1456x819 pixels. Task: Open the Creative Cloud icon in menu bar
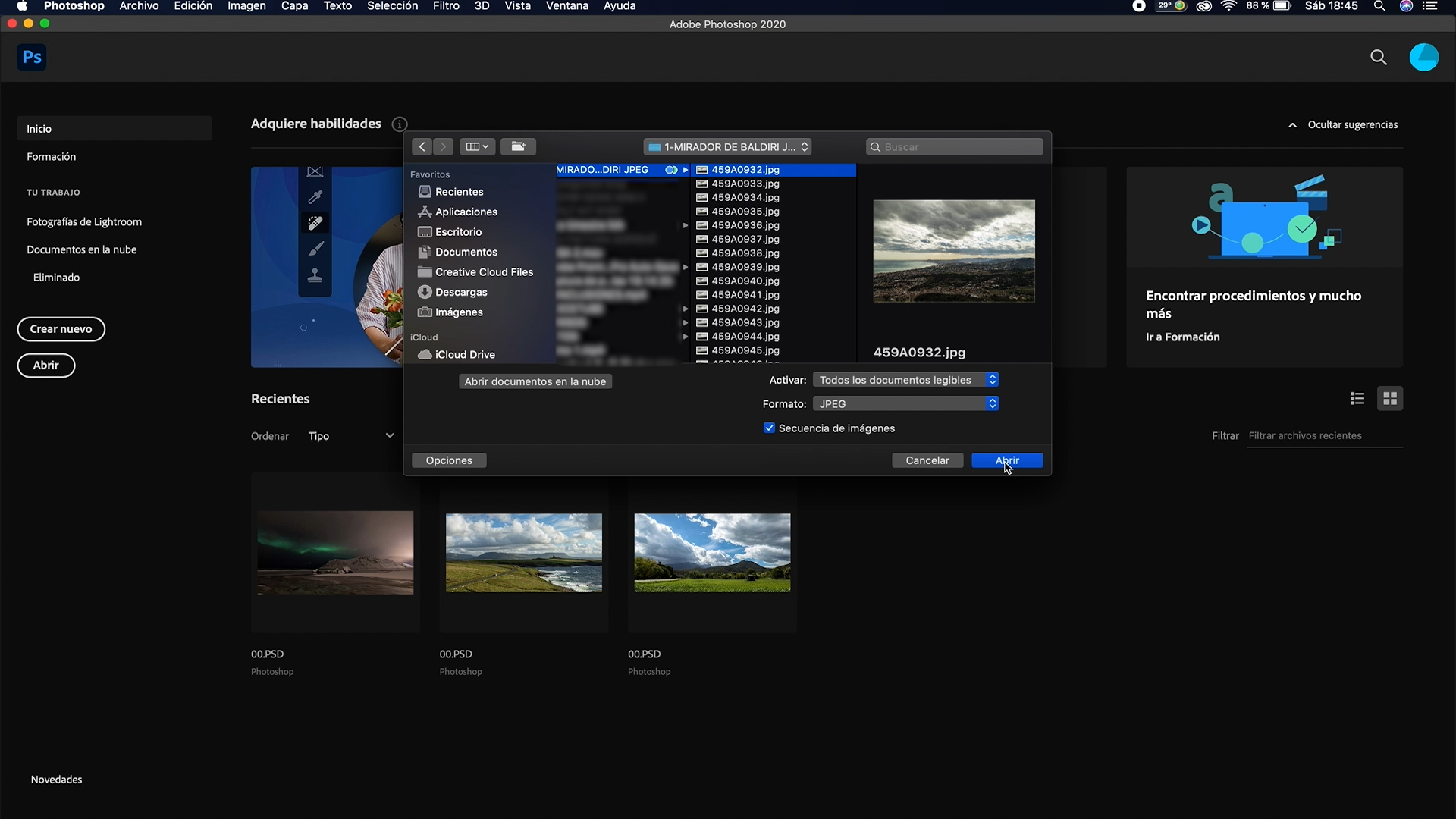1204,6
